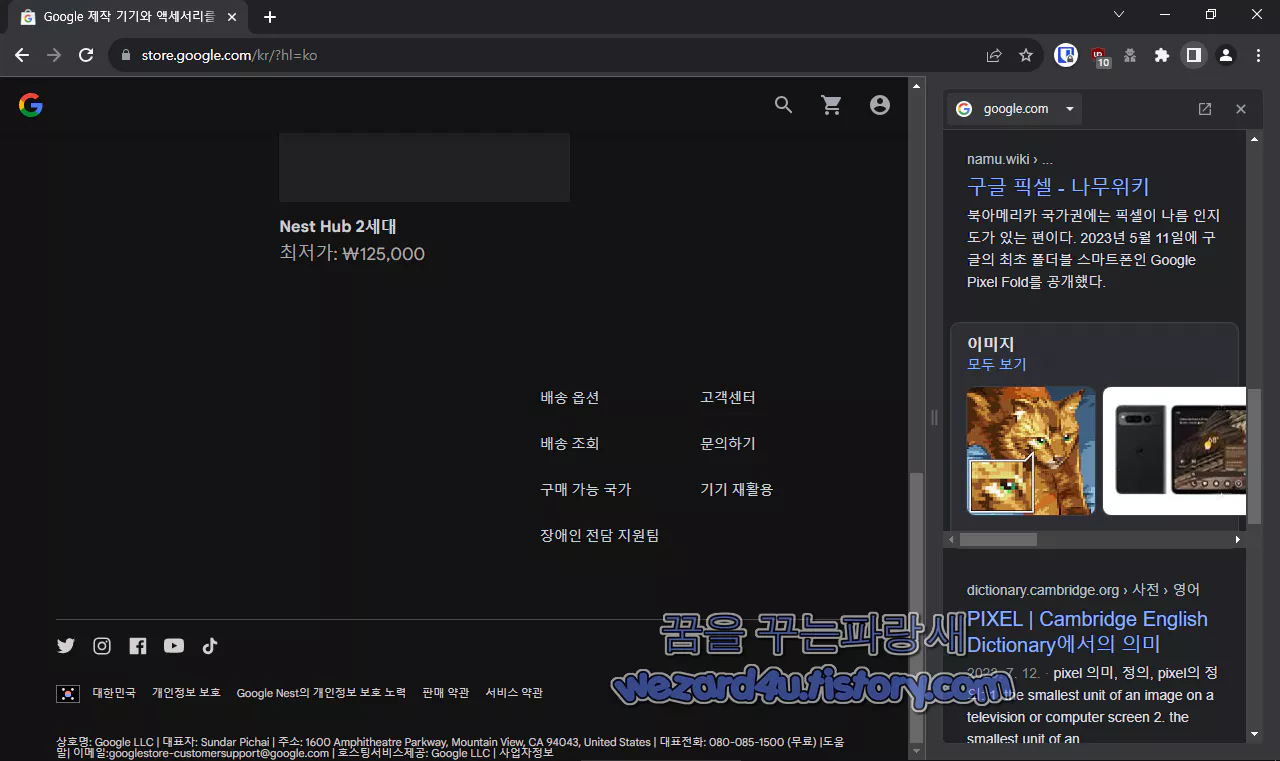Click the side panel scroll down arrow
The width and height of the screenshot is (1280, 761).
[1255, 734]
